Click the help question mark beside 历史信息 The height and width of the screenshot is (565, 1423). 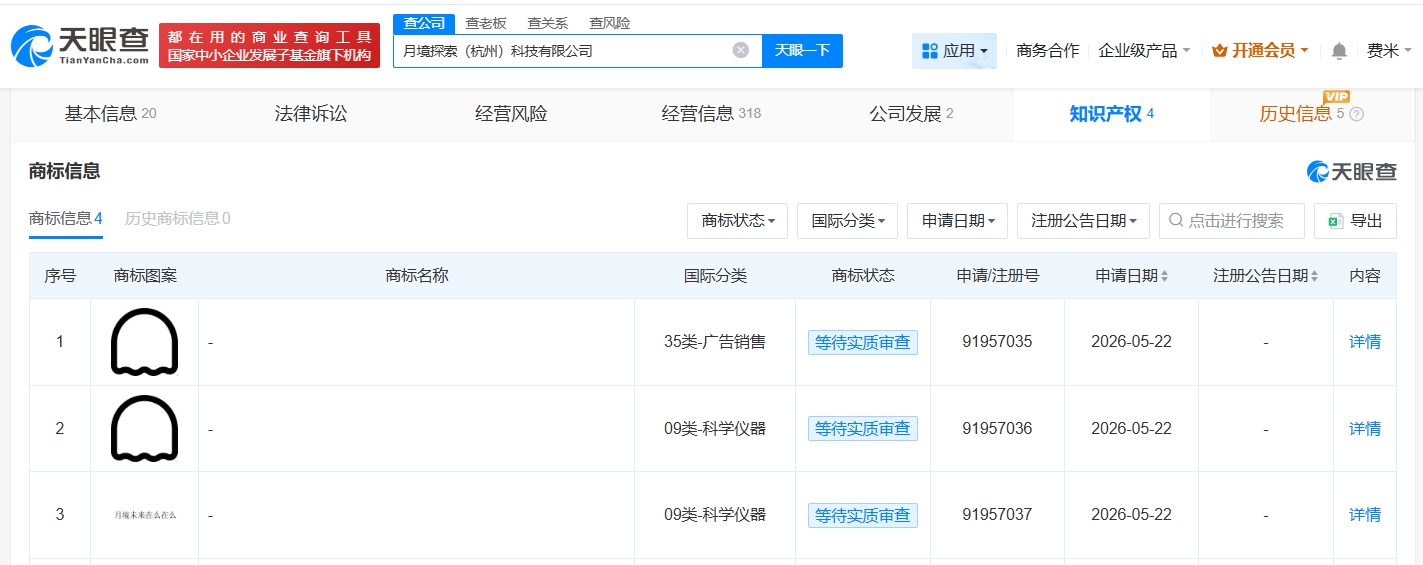coord(1357,114)
